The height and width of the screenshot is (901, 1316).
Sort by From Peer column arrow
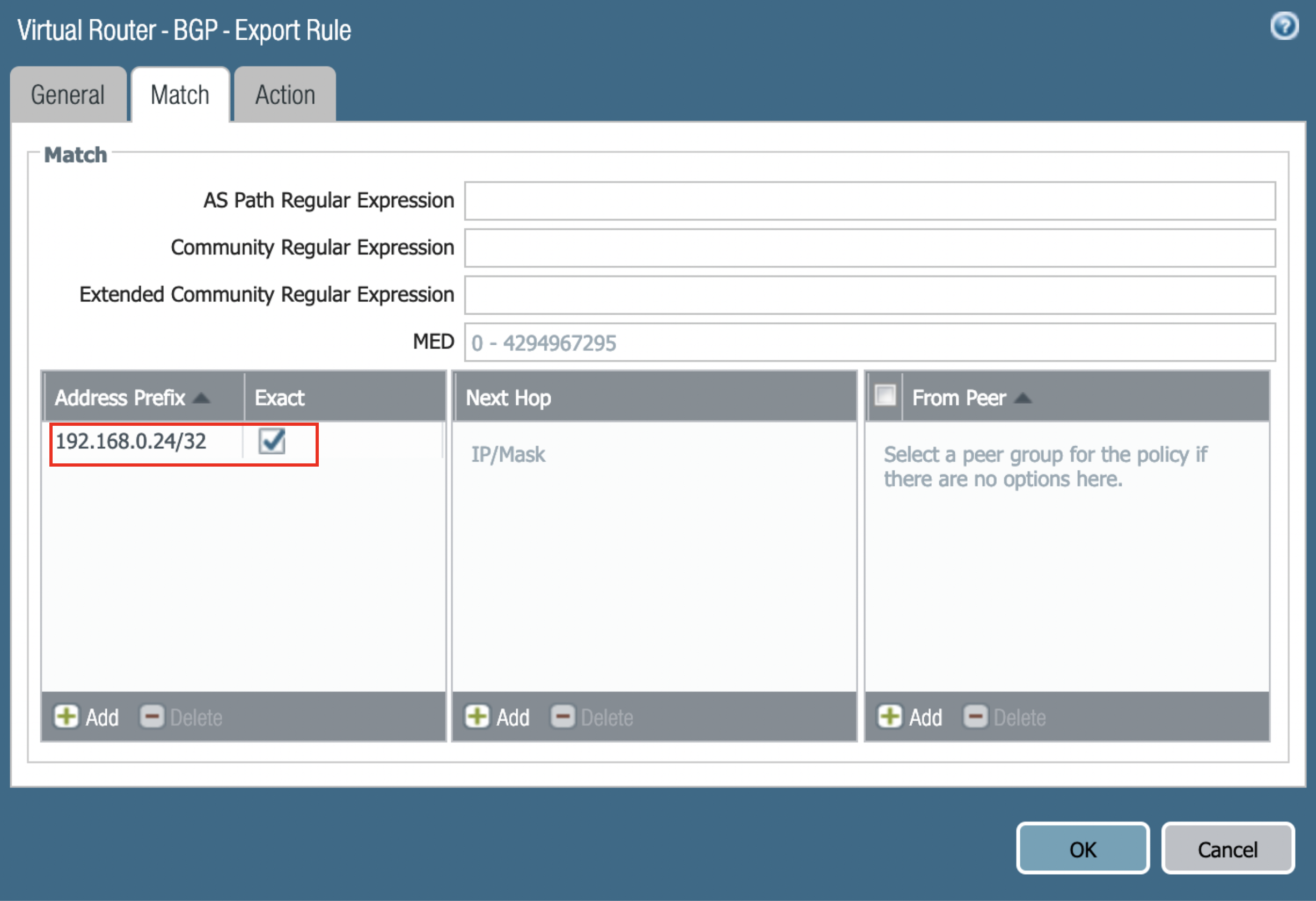tap(1022, 398)
